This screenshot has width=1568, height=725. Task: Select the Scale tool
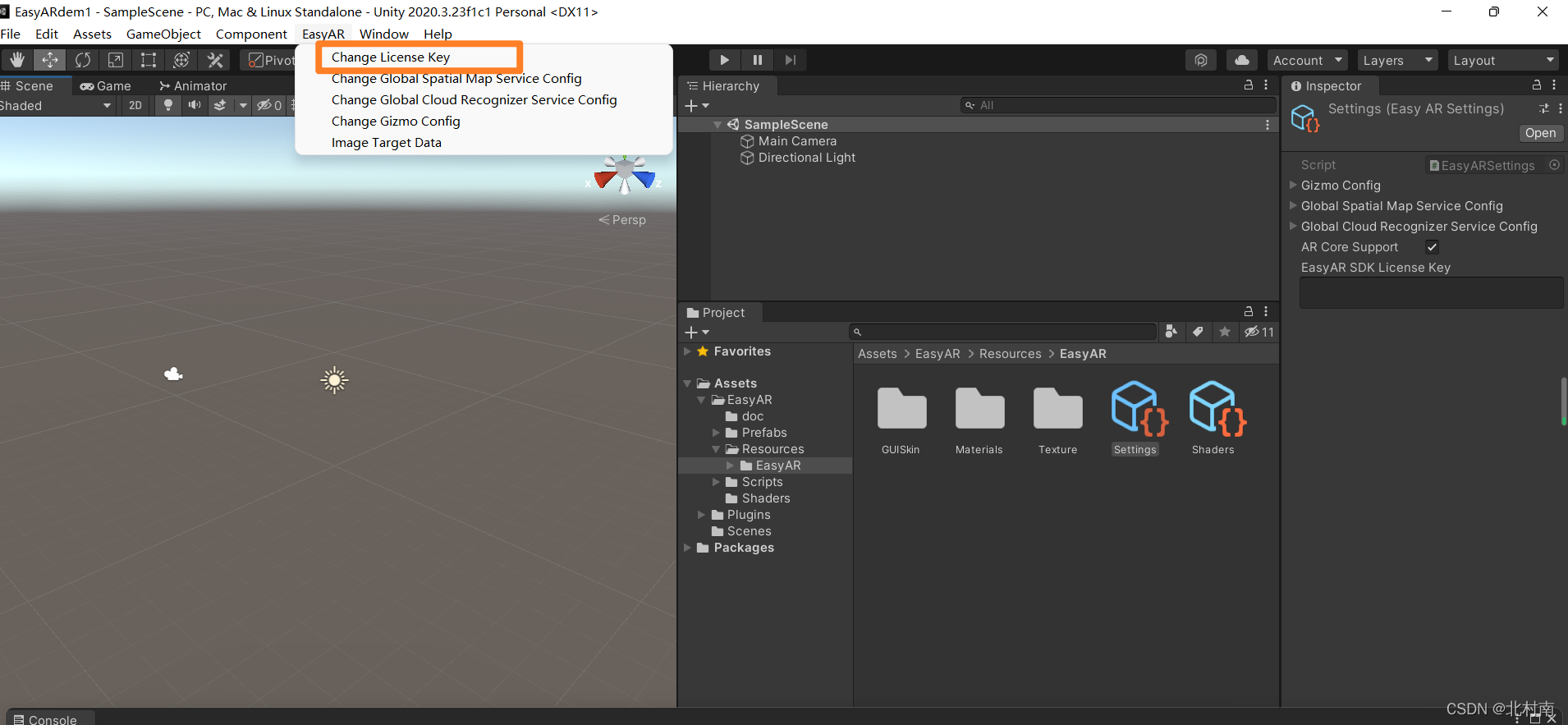point(116,60)
